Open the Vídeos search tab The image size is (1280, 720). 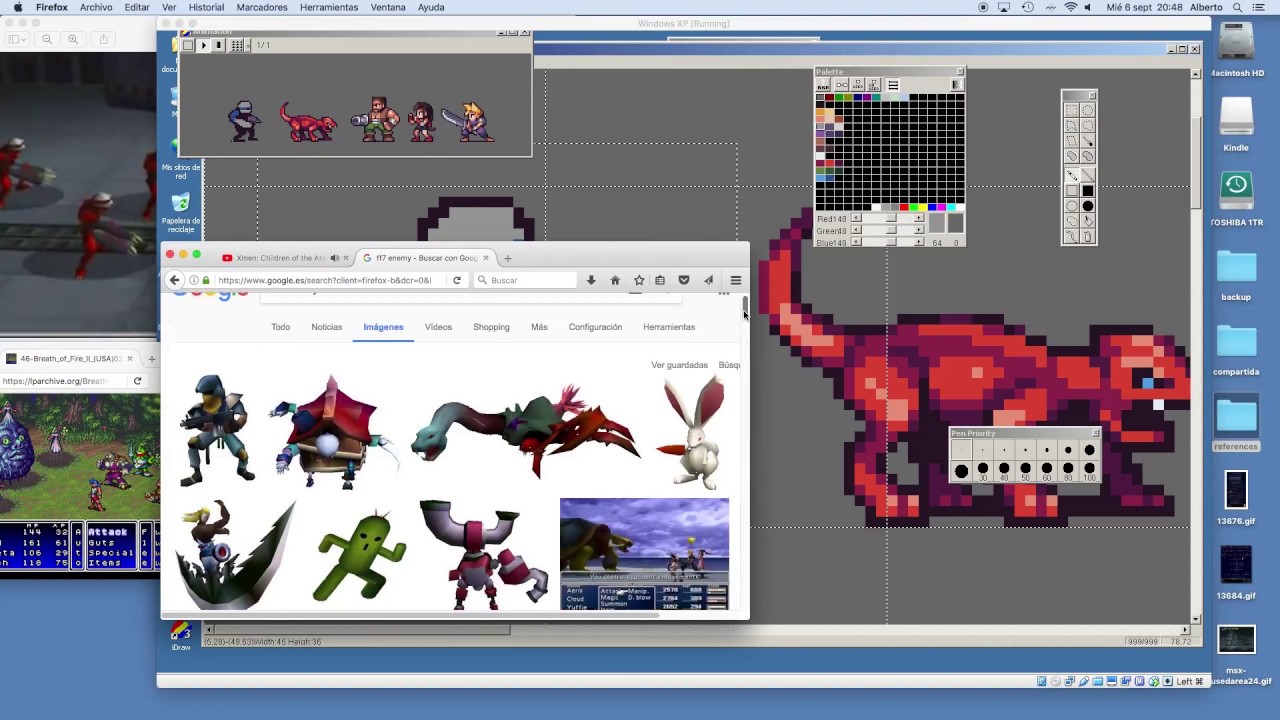point(438,327)
